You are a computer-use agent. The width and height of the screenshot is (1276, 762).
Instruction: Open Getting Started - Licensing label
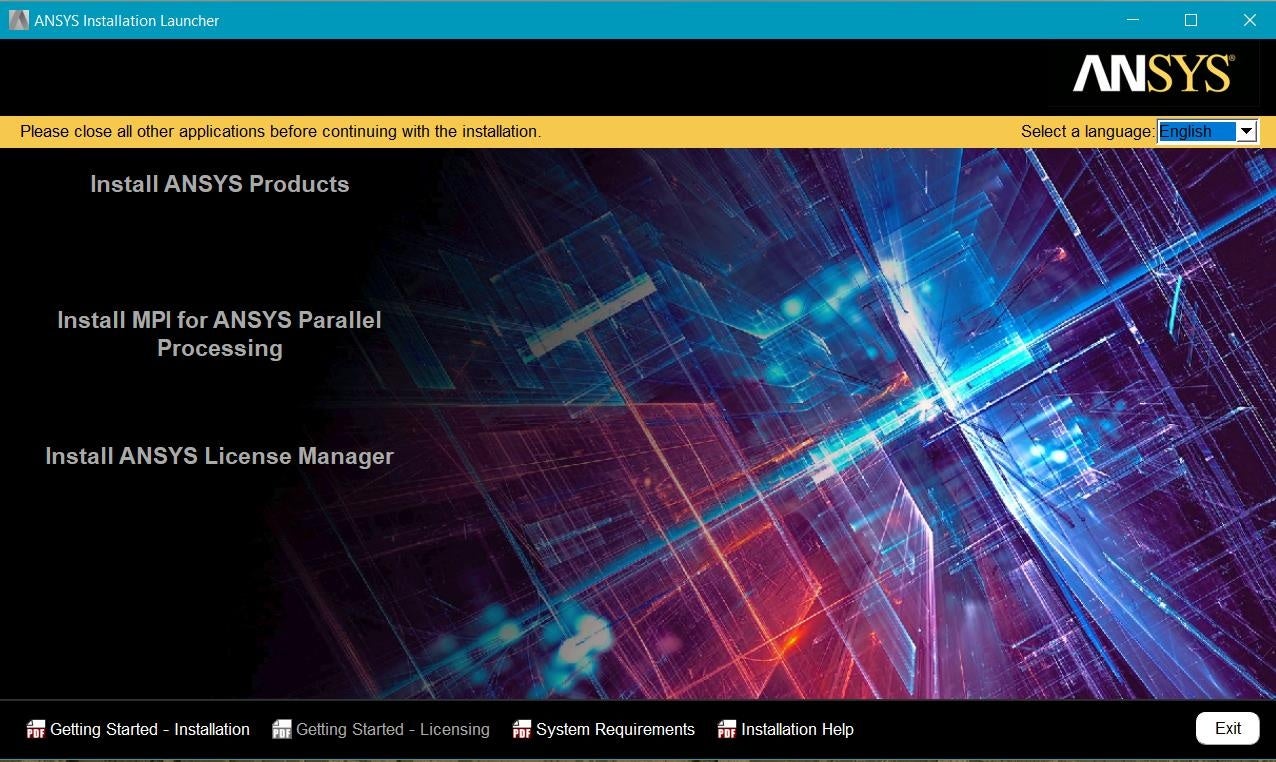393,729
